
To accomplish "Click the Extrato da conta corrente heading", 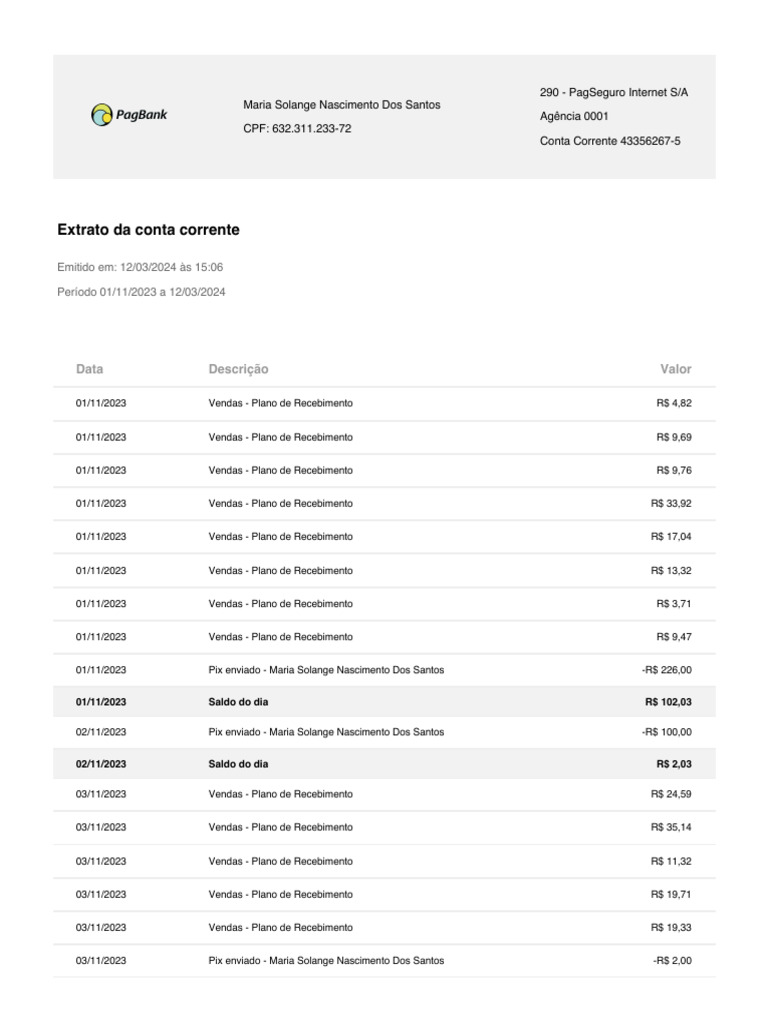I will pos(148,230).
